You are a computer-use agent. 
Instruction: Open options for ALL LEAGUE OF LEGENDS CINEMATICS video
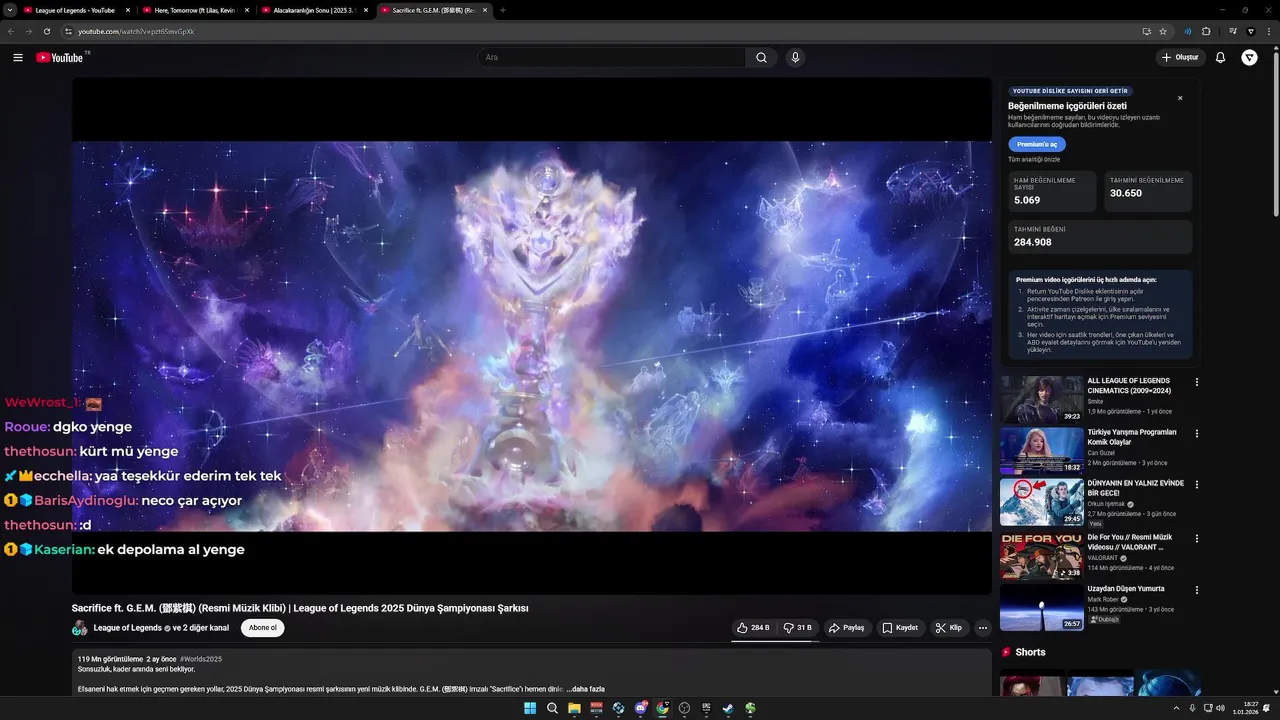coord(1197,382)
